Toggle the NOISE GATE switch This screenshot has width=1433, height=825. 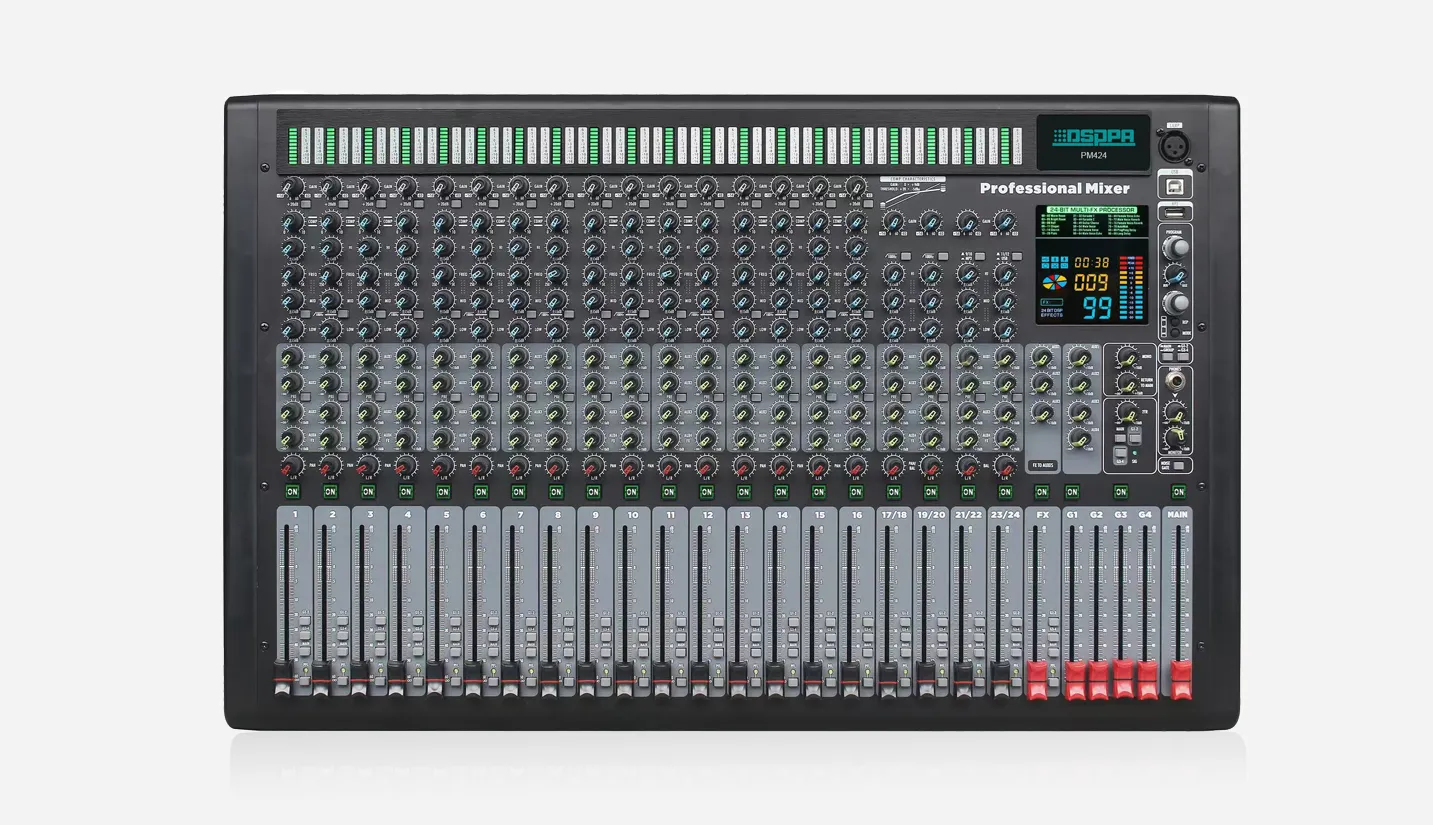(x=1177, y=465)
